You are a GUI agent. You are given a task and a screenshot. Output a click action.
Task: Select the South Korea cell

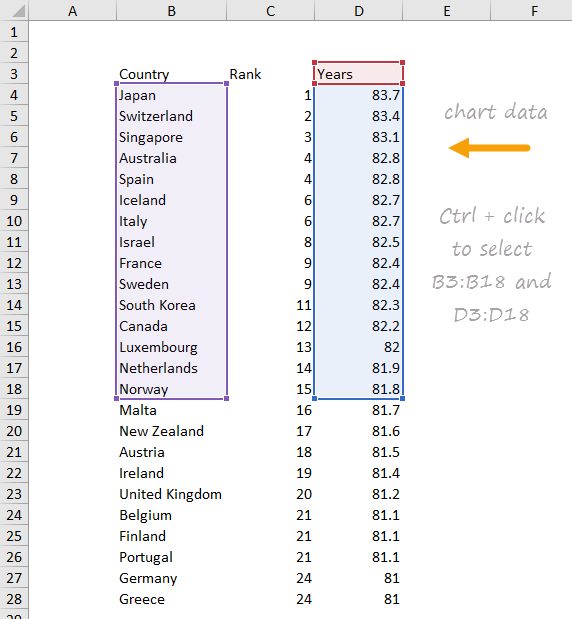pyautogui.click(x=171, y=305)
